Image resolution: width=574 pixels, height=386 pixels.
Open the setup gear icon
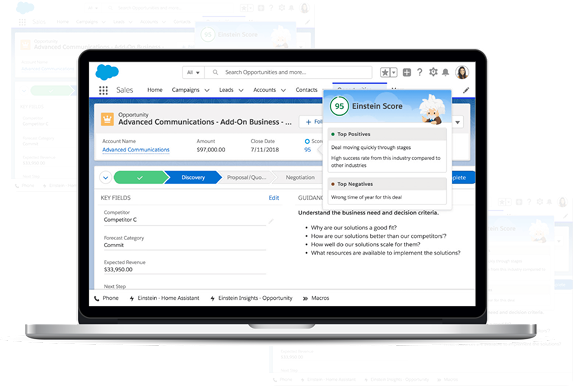433,72
